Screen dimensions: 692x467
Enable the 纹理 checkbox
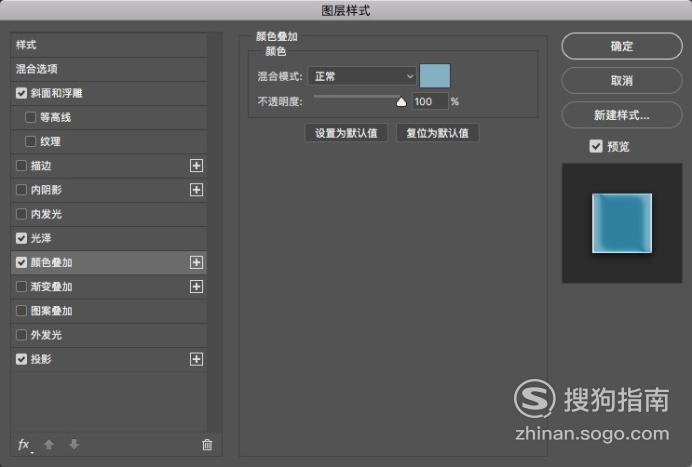[30, 142]
